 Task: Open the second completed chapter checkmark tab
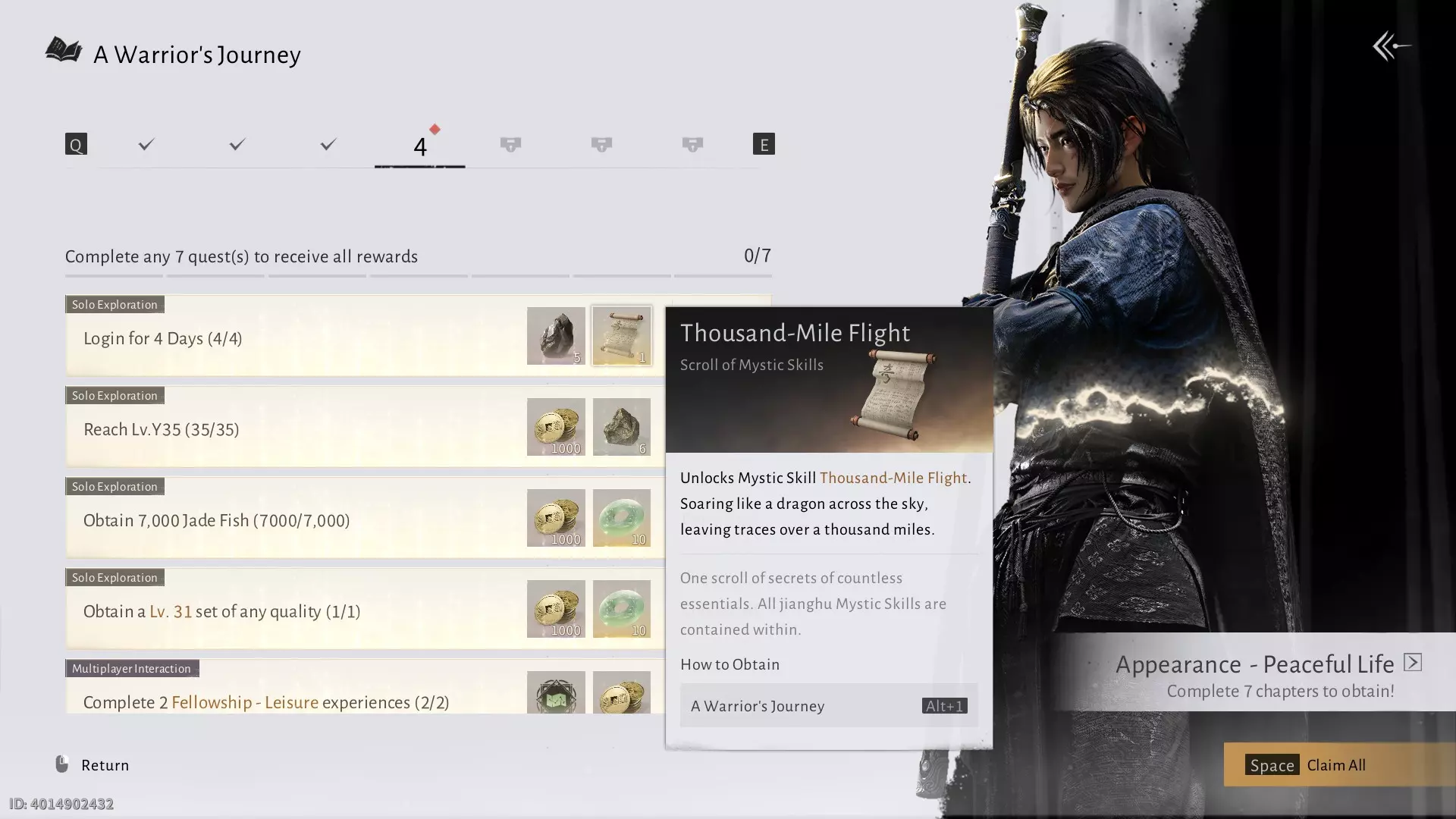coord(237,144)
